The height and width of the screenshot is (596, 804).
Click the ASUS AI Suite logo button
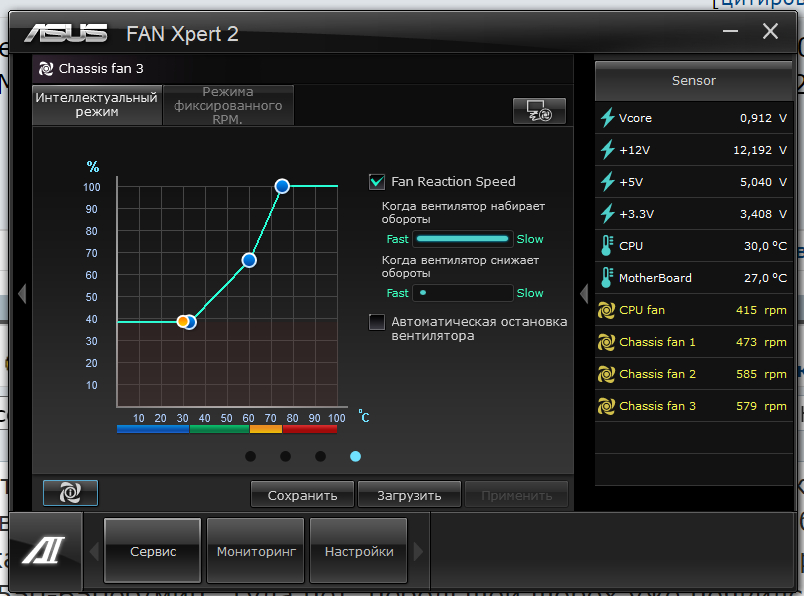(x=44, y=551)
